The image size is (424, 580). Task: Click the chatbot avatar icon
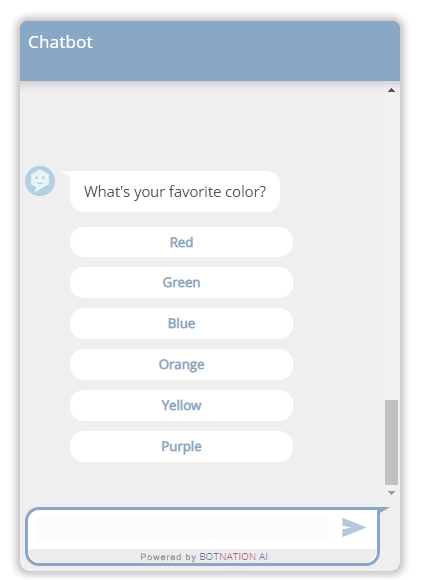tap(40, 181)
